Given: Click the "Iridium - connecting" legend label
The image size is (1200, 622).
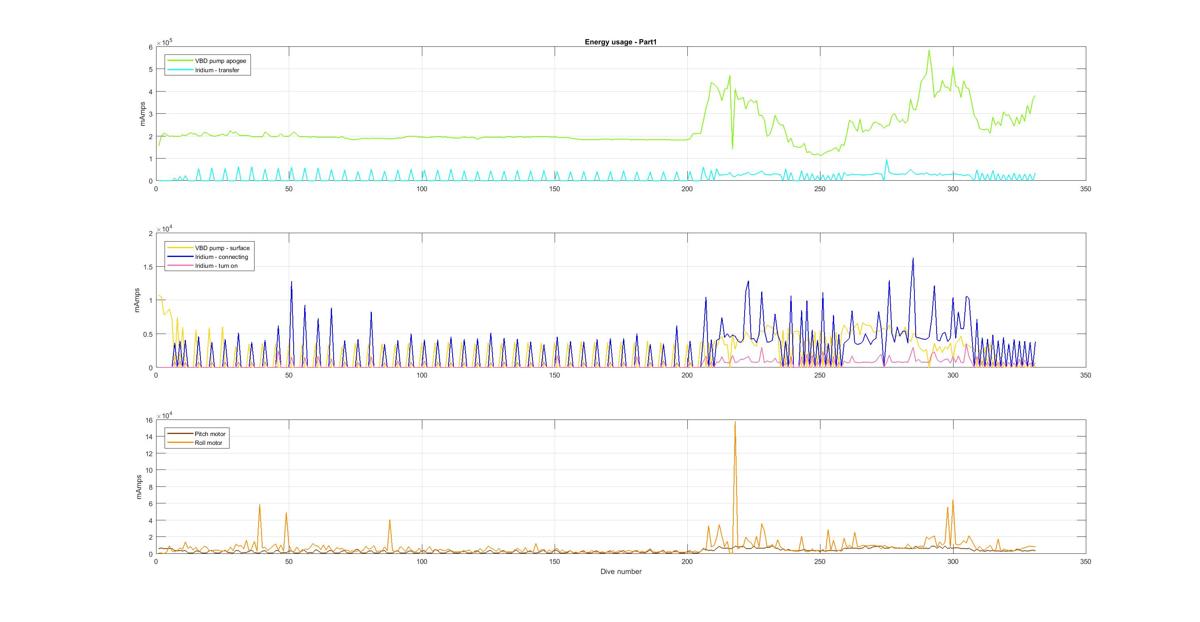Looking at the screenshot, I should [222, 257].
